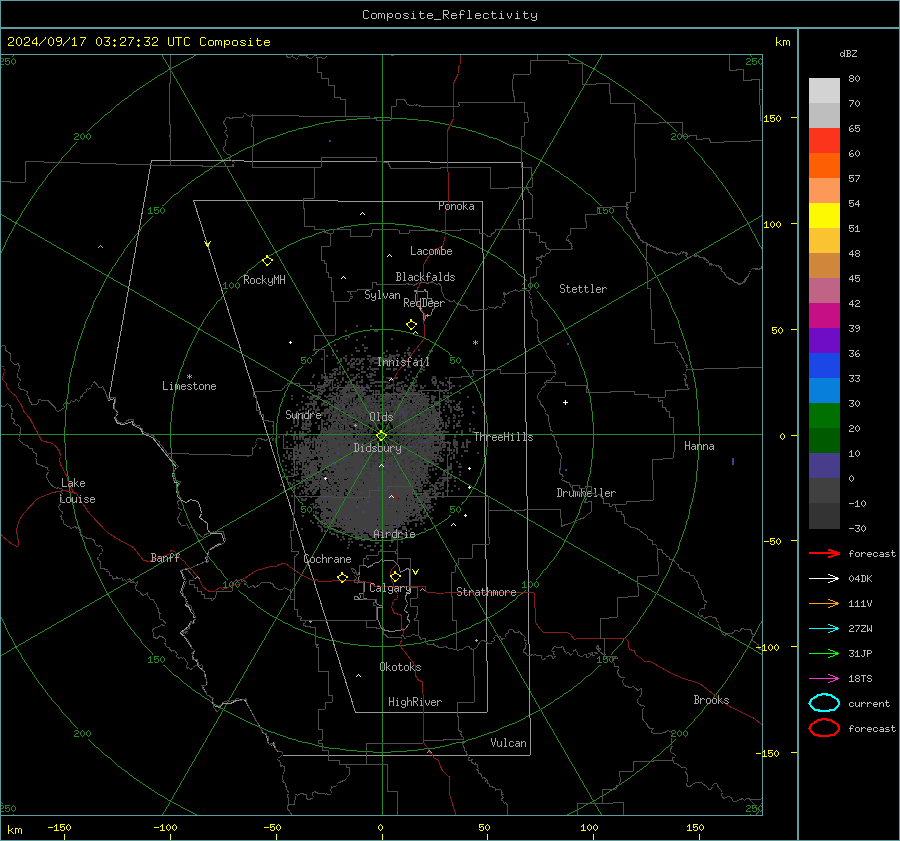Click the magenta 18TS arrow icon
The image size is (900, 841).
(x=824, y=679)
